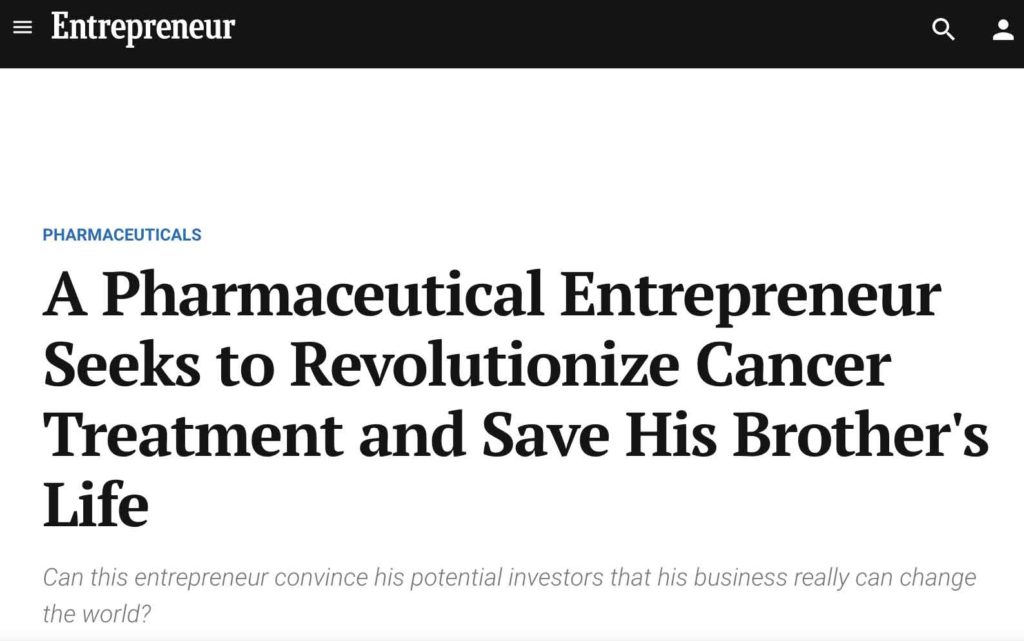Click the word "Life" ending the headline

[96, 504]
